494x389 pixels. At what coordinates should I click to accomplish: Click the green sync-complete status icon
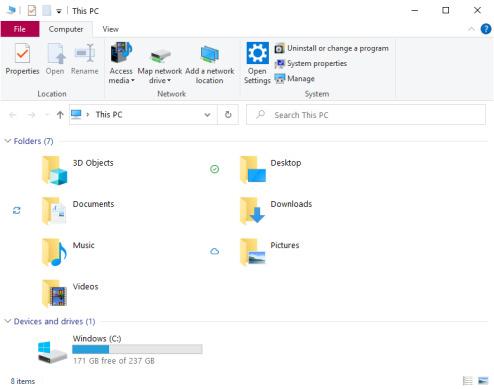215,169
